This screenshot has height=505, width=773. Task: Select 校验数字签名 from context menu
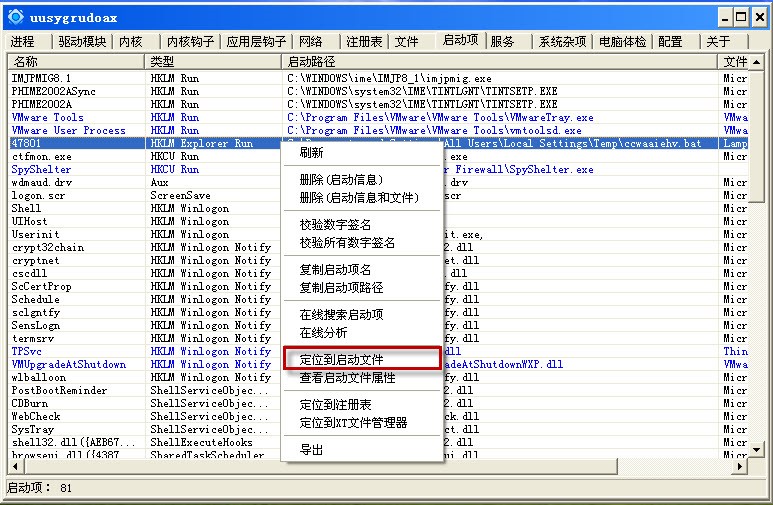[362, 225]
